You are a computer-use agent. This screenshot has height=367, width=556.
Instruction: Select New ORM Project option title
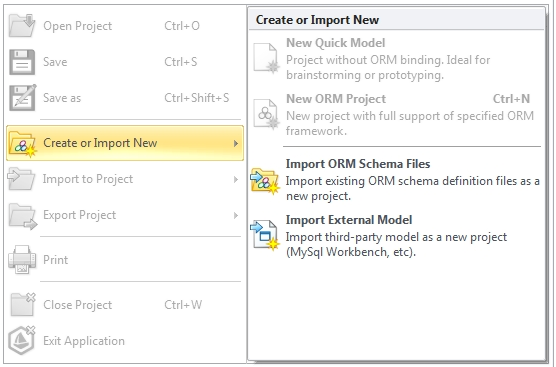click(336, 99)
